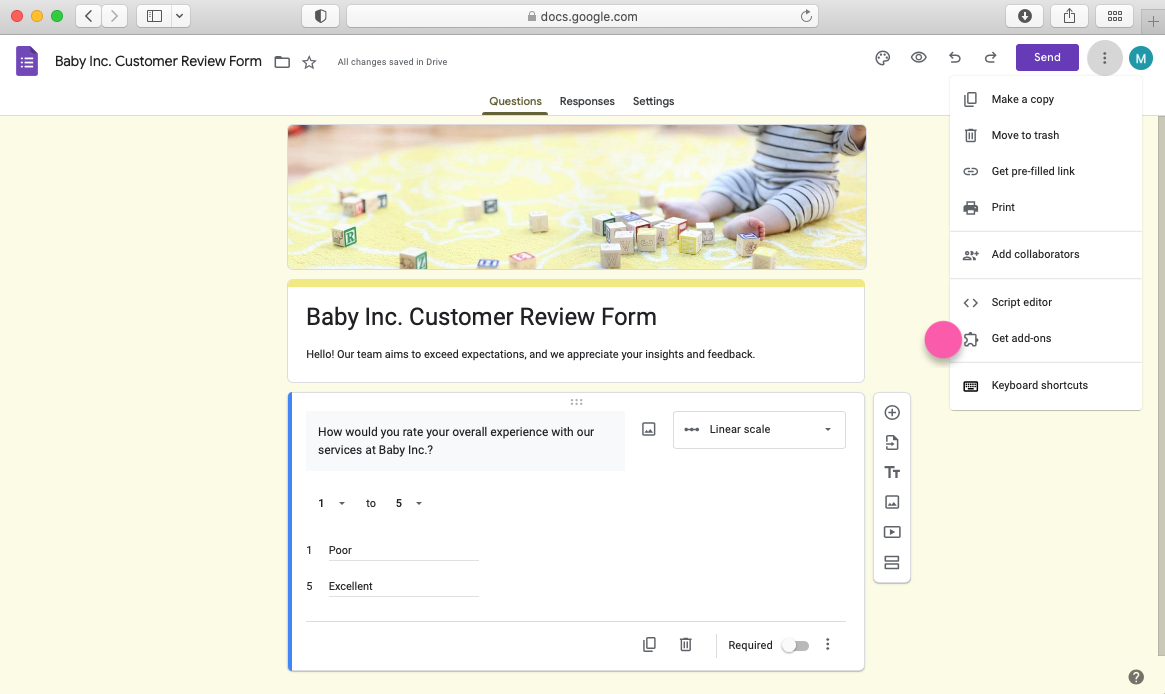Click the undo arrow icon
Screen dimensions: 1165x694
point(954,58)
